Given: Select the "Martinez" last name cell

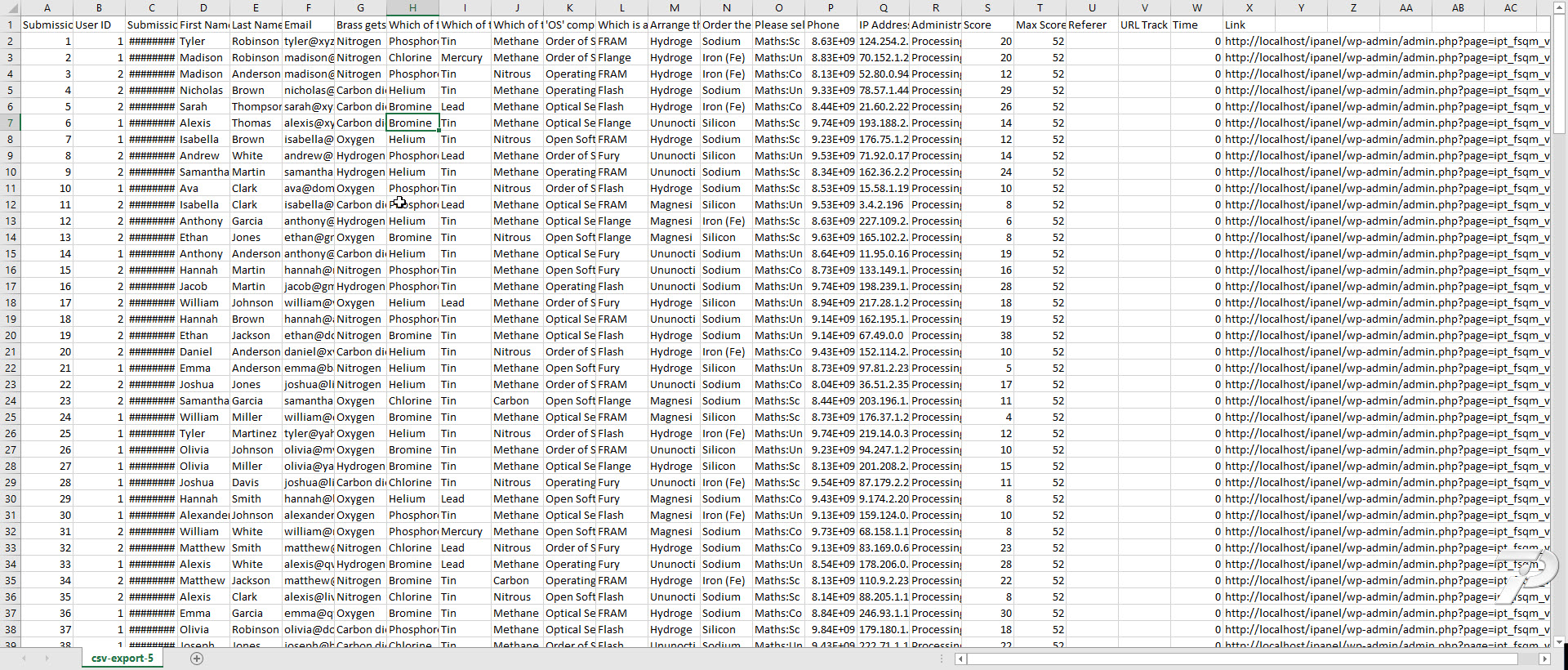Looking at the screenshot, I should point(256,433).
